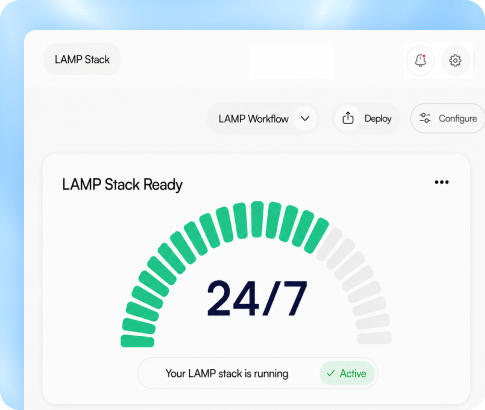This screenshot has width=485, height=410.
Task: Expand the LAMP Workflow chevron
Action: pyautogui.click(x=305, y=118)
